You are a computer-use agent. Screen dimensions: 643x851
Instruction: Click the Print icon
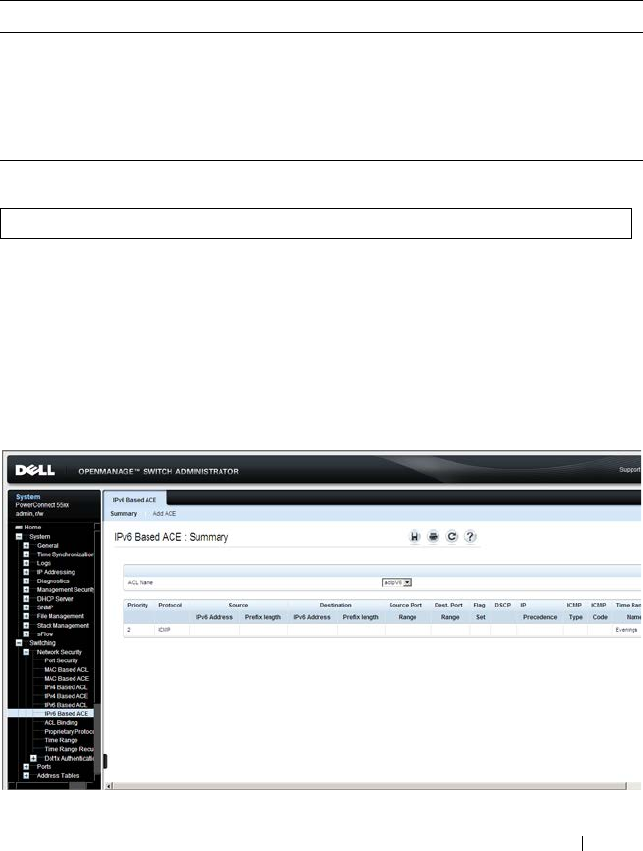click(433, 537)
